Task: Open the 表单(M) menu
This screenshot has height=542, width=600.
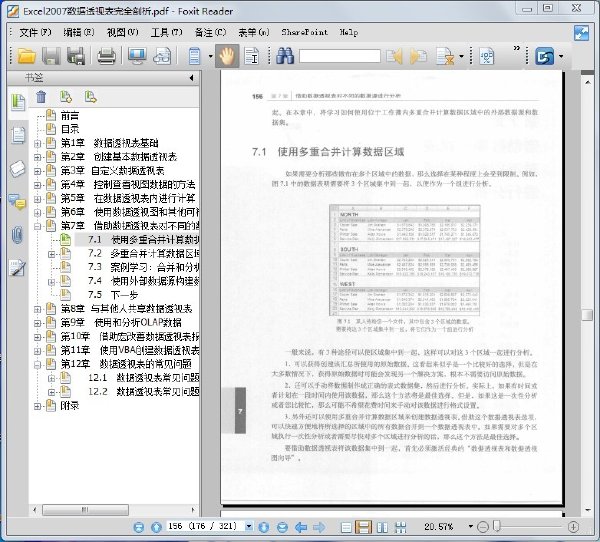Action: pos(254,33)
